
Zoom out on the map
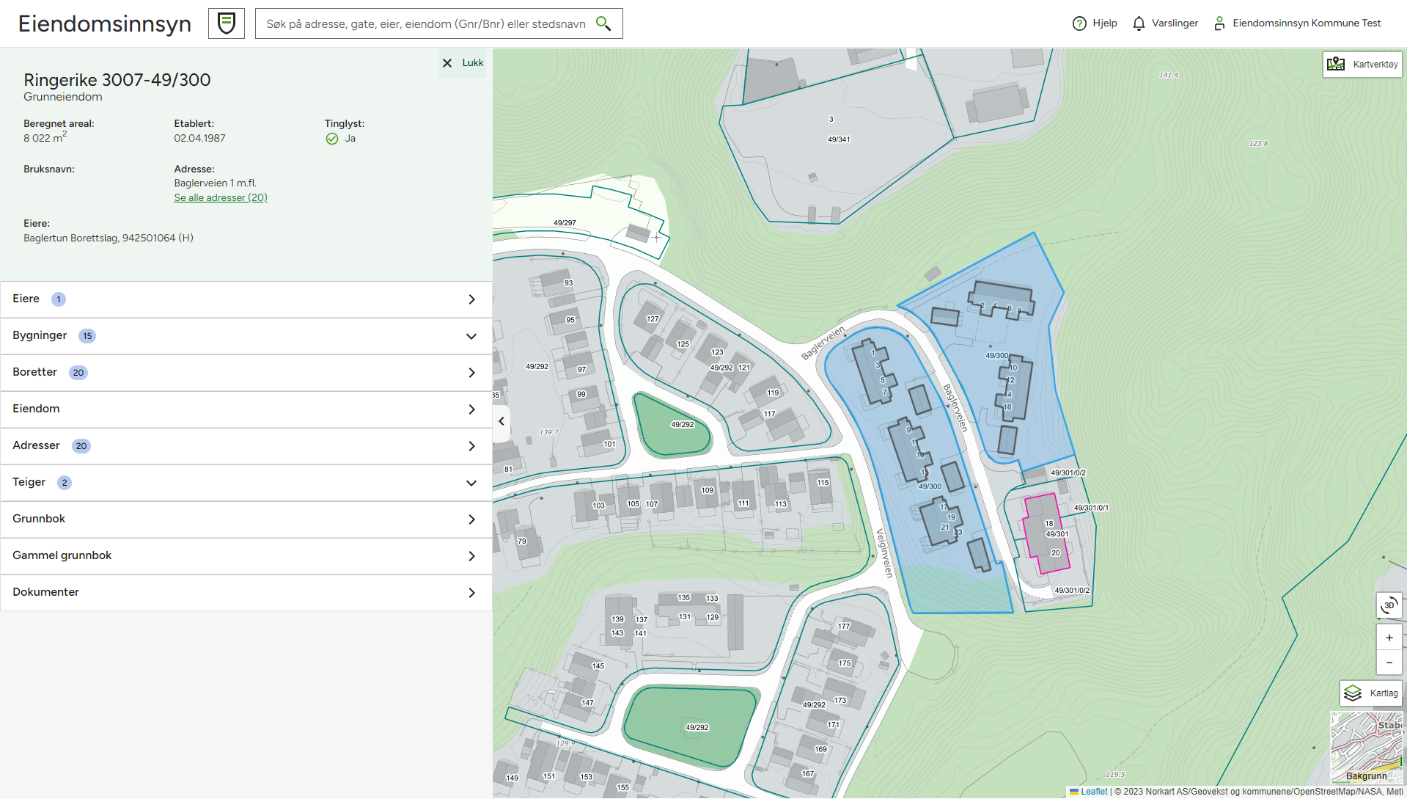1389,662
